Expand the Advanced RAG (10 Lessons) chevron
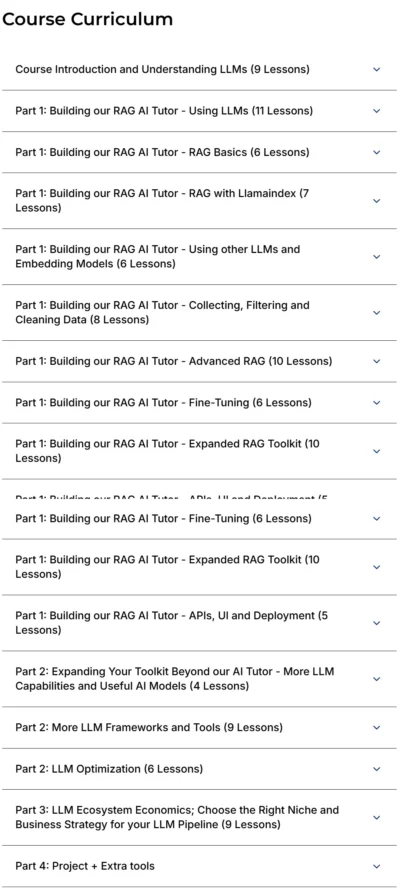The width and height of the screenshot is (400, 890). pyautogui.click(x=376, y=362)
